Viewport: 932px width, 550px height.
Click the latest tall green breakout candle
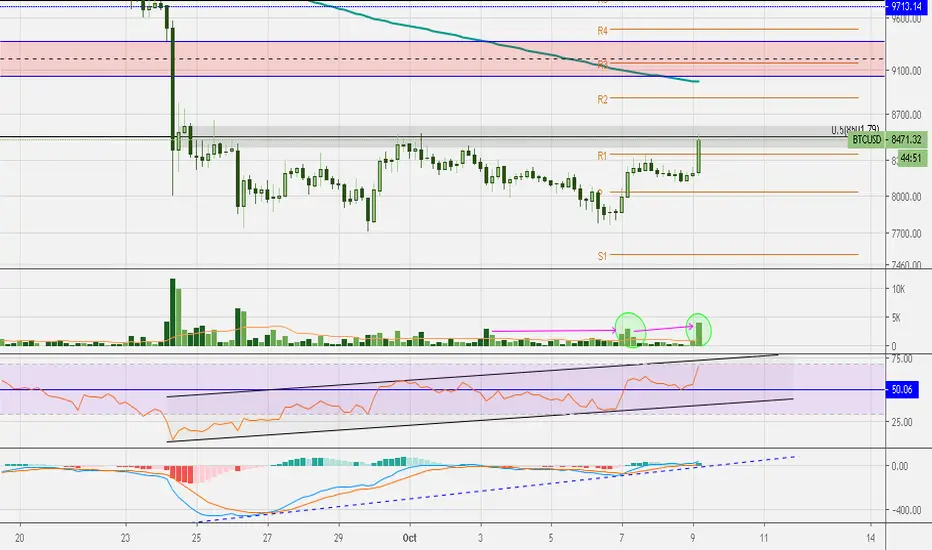coord(699,156)
